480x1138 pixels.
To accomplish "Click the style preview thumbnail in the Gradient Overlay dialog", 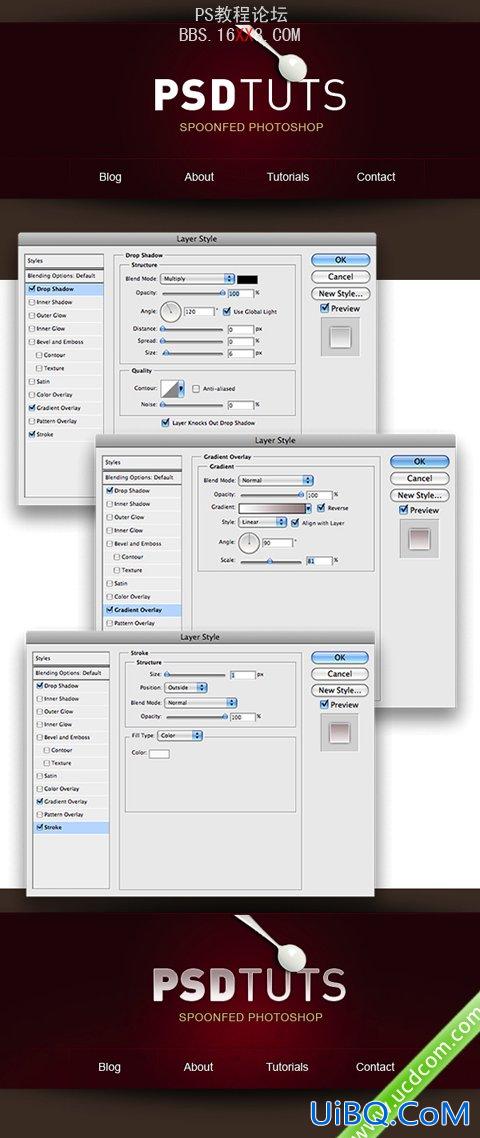I will tap(419, 538).
